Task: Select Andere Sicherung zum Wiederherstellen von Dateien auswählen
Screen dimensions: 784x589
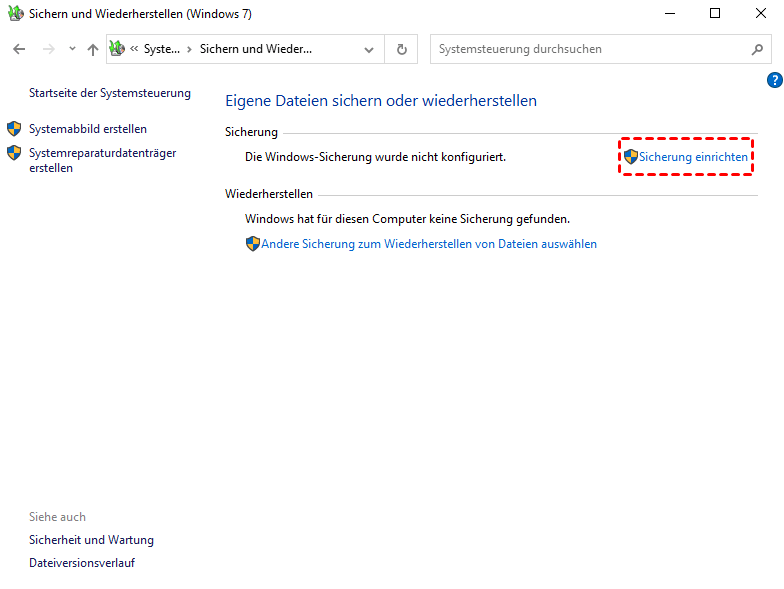Action: click(x=429, y=244)
